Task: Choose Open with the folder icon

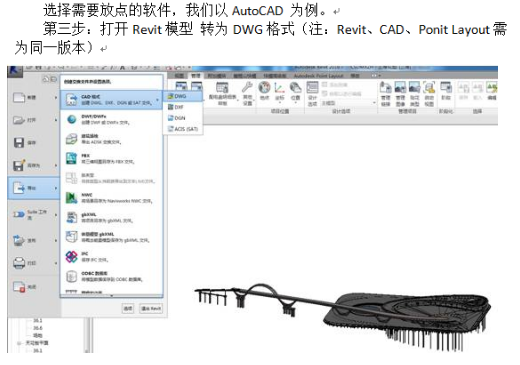Action: tap(33, 120)
